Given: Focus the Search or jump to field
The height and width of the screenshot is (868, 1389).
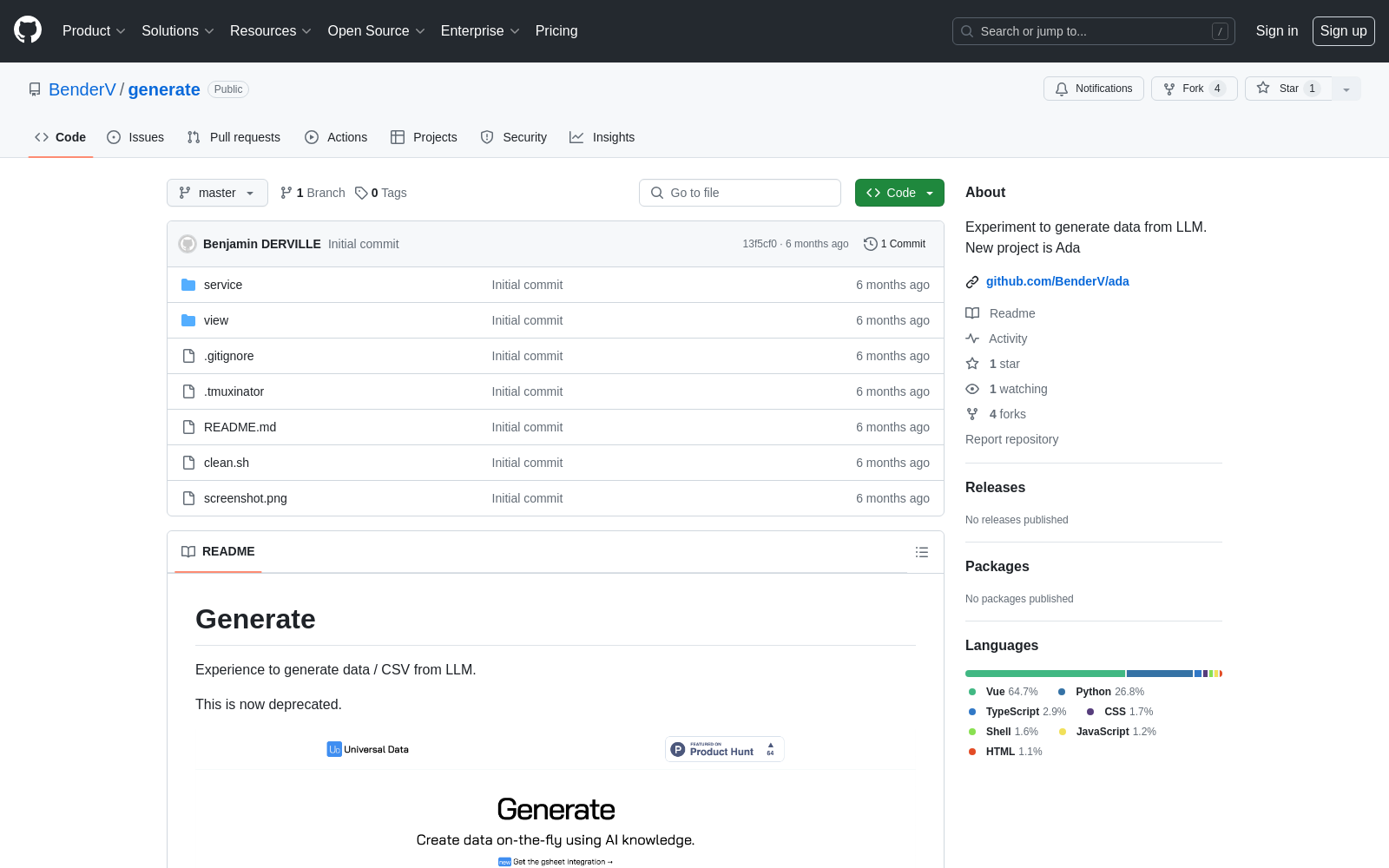Looking at the screenshot, I should (1094, 31).
